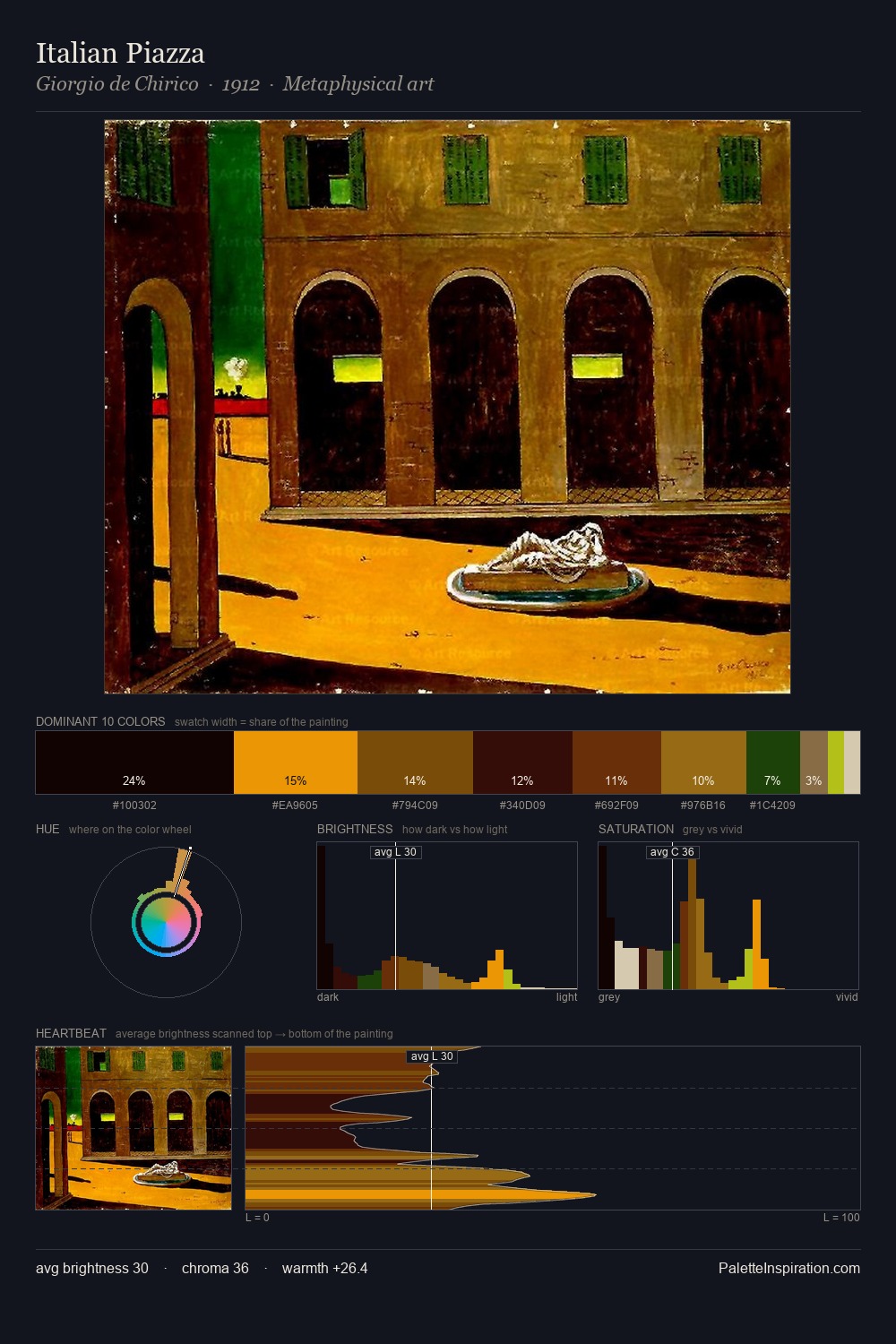Click the year 1912 in subtitle

click(x=241, y=84)
